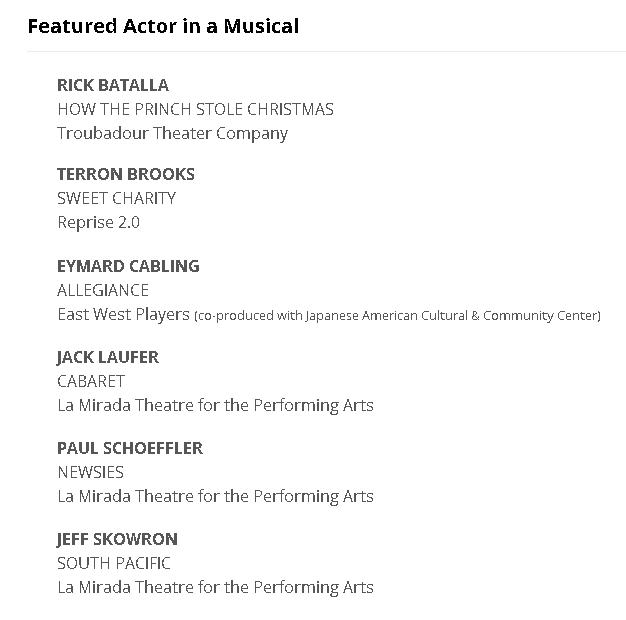Select the name Terron Brooks
626x620 pixels.
126,174
